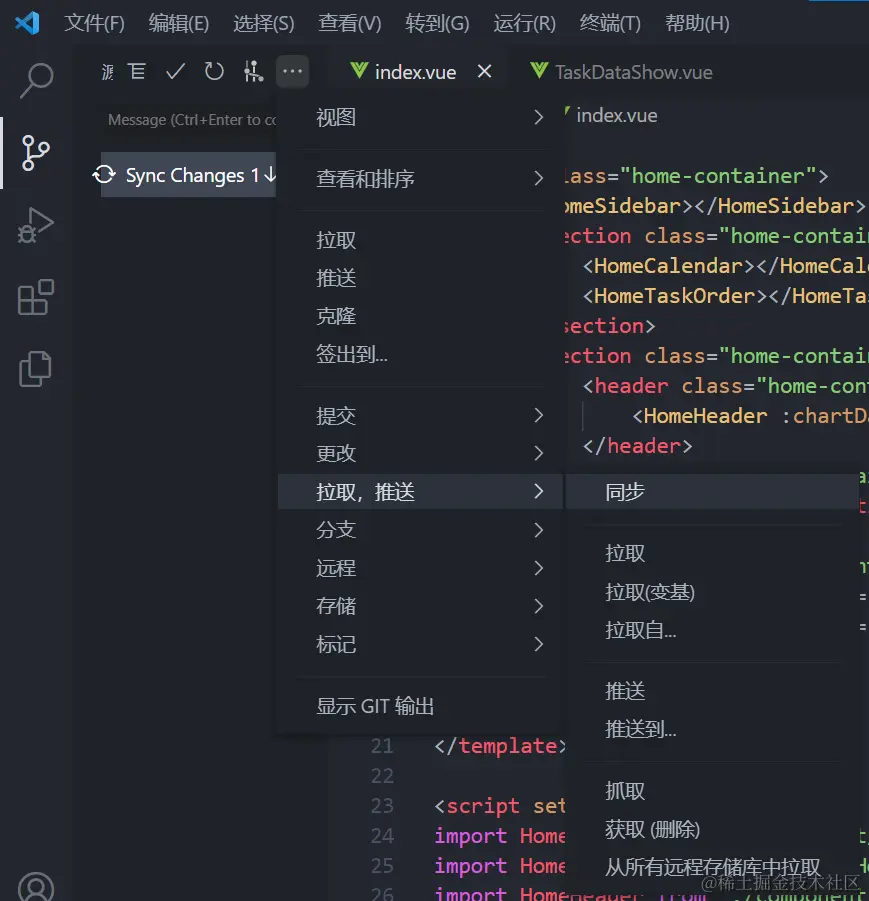The width and height of the screenshot is (869, 901).
Task: Toggle view as tree/list icon
Action: pyautogui.click(x=137, y=72)
